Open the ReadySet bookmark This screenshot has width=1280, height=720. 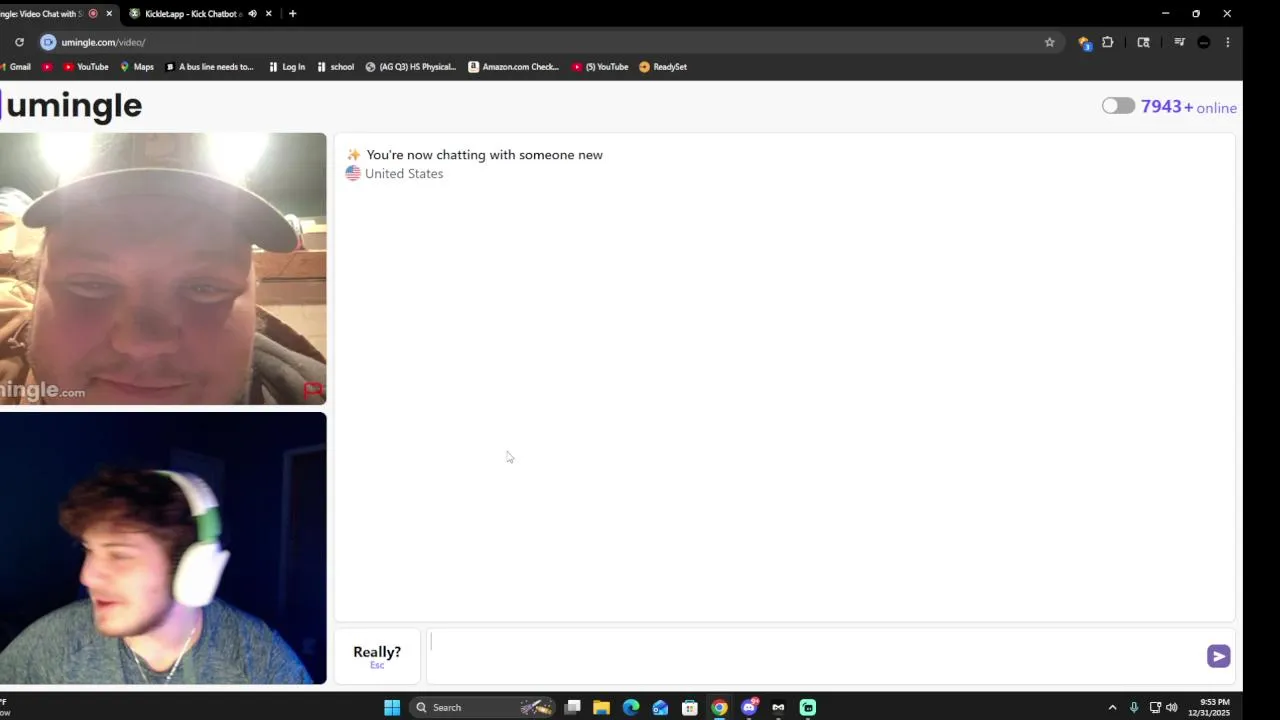tap(663, 67)
